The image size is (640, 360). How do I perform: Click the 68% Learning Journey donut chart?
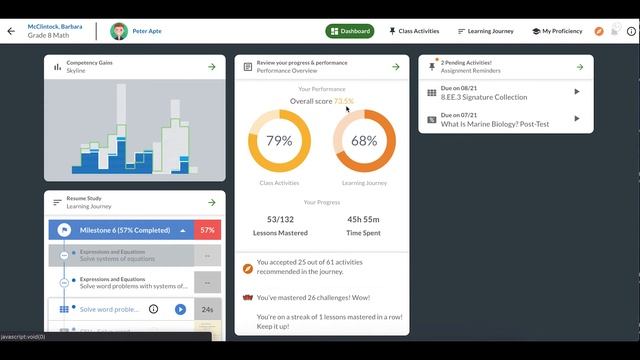(364, 141)
